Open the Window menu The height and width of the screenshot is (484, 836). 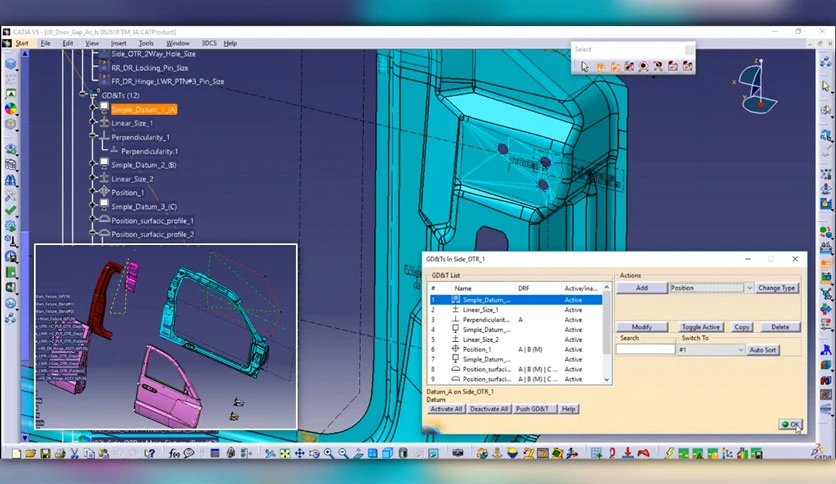tap(178, 43)
